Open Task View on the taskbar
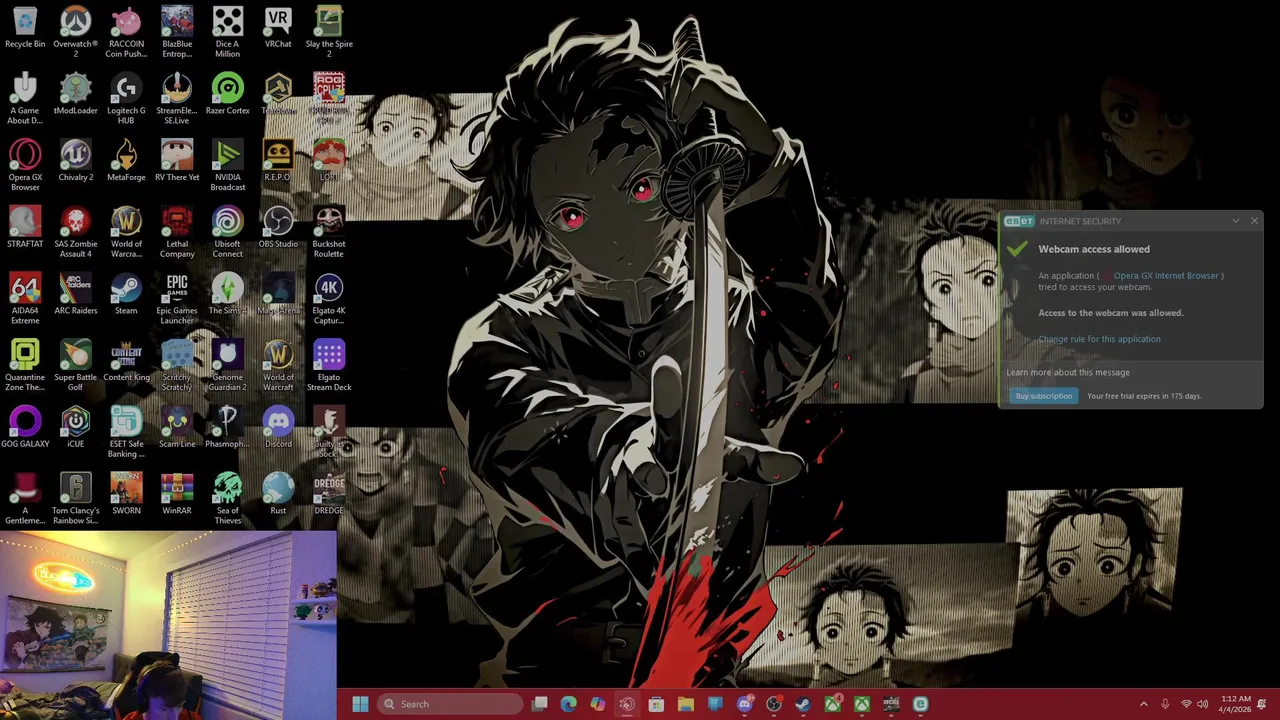 540,704
